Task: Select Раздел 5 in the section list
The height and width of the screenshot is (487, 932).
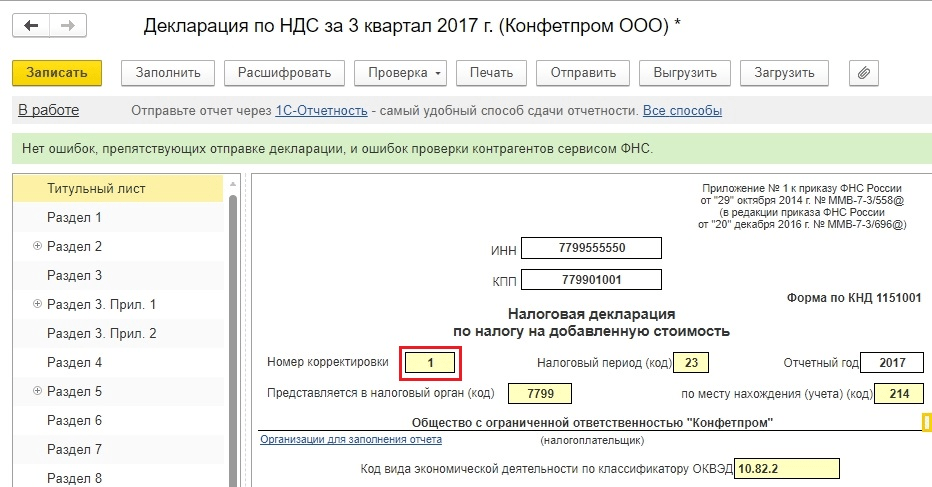Action: click(x=74, y=391)
